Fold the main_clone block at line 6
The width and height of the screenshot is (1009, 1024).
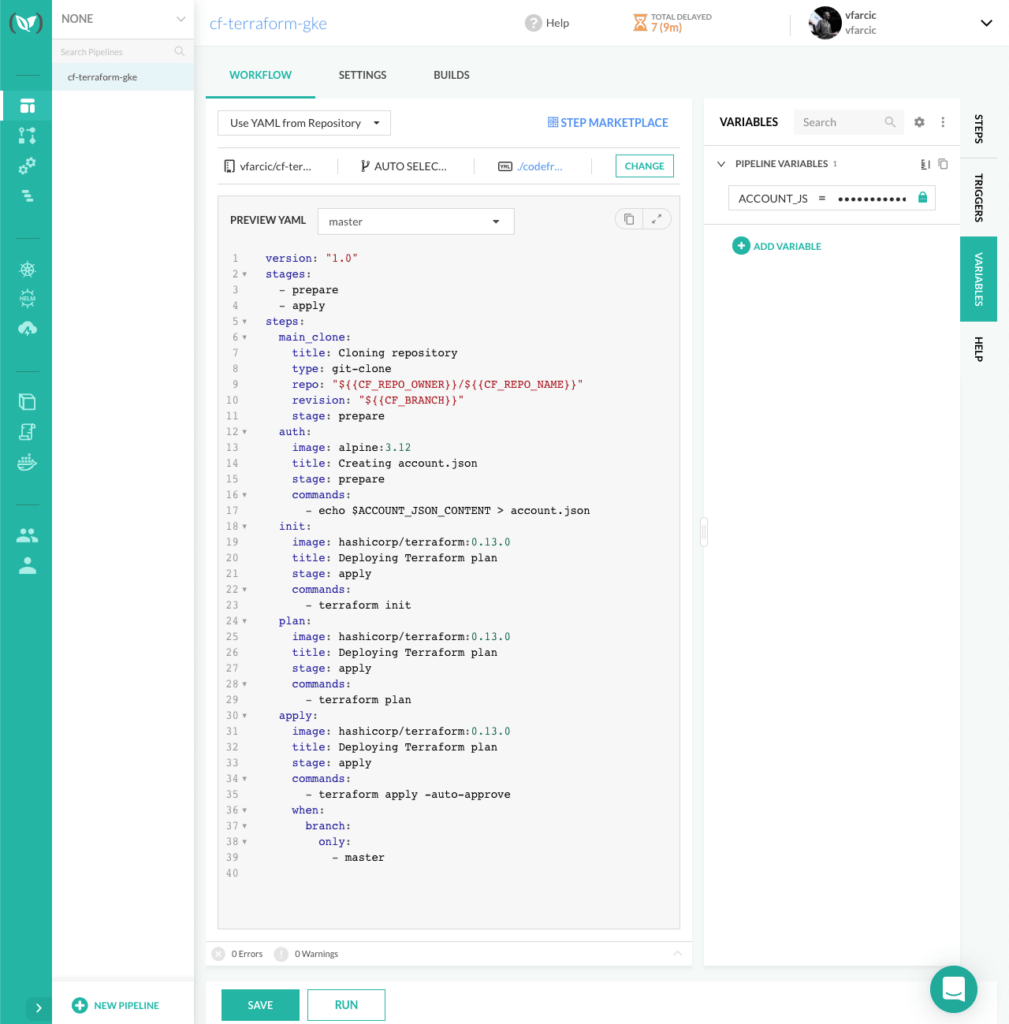click(x=245, y=337)
